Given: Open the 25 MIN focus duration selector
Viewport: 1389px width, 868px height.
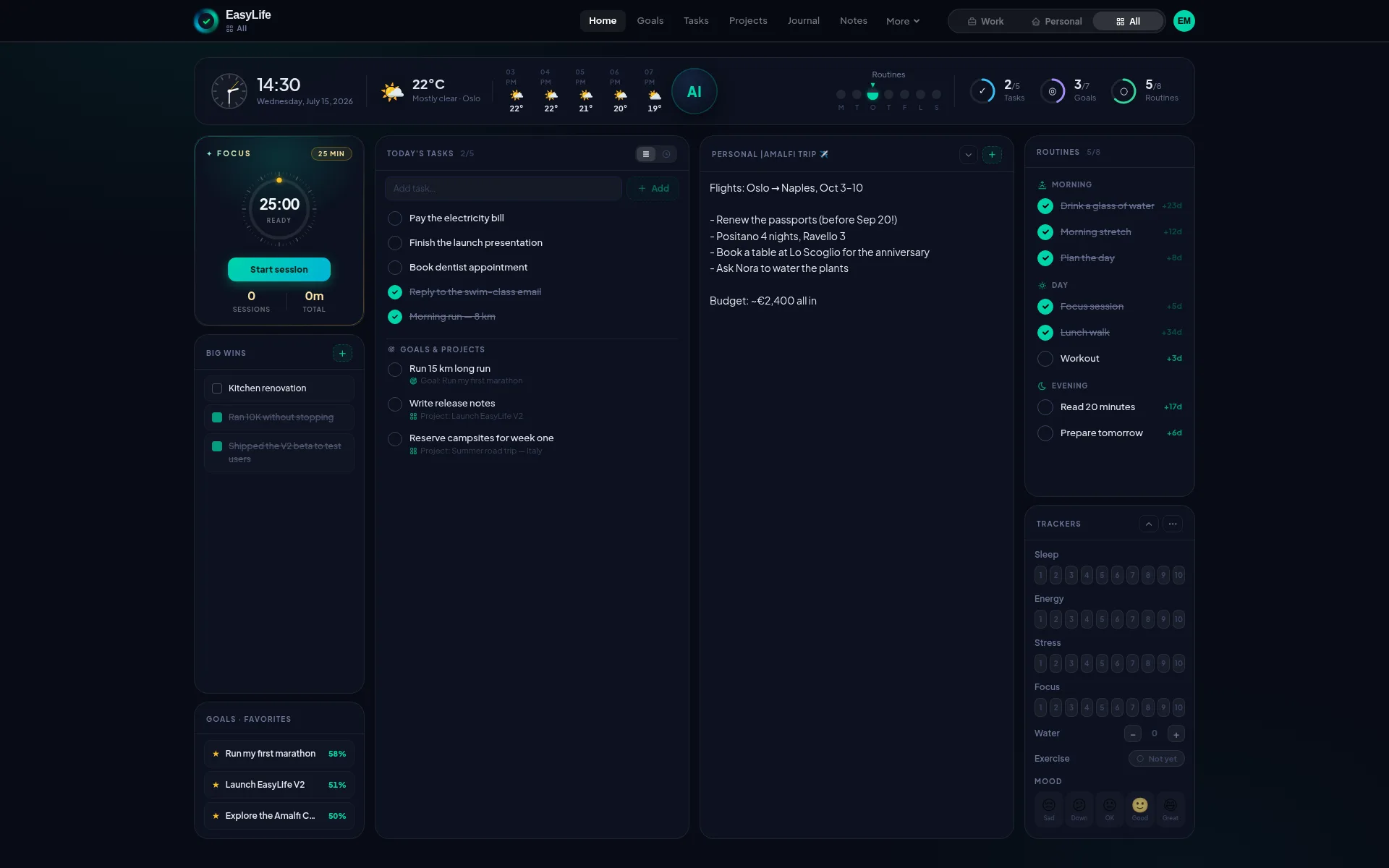Looking at the screenshot, I should tap(331, 153).
